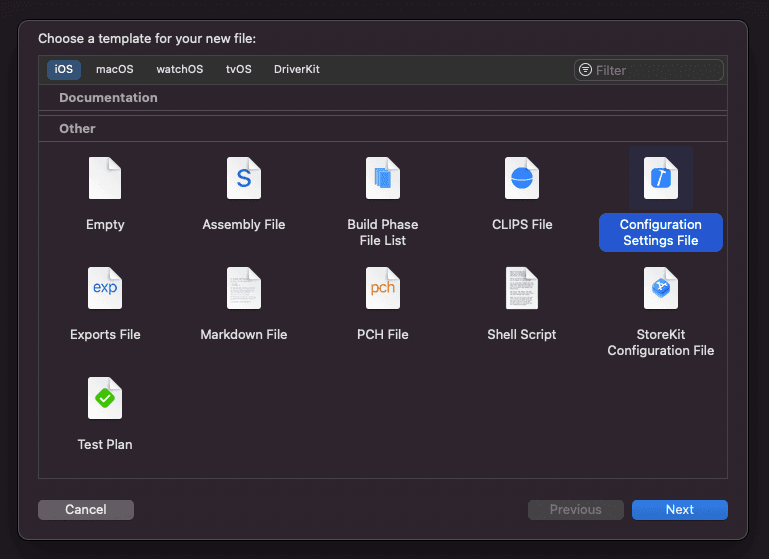Click the Assembly File label text

tap(244, 225)
